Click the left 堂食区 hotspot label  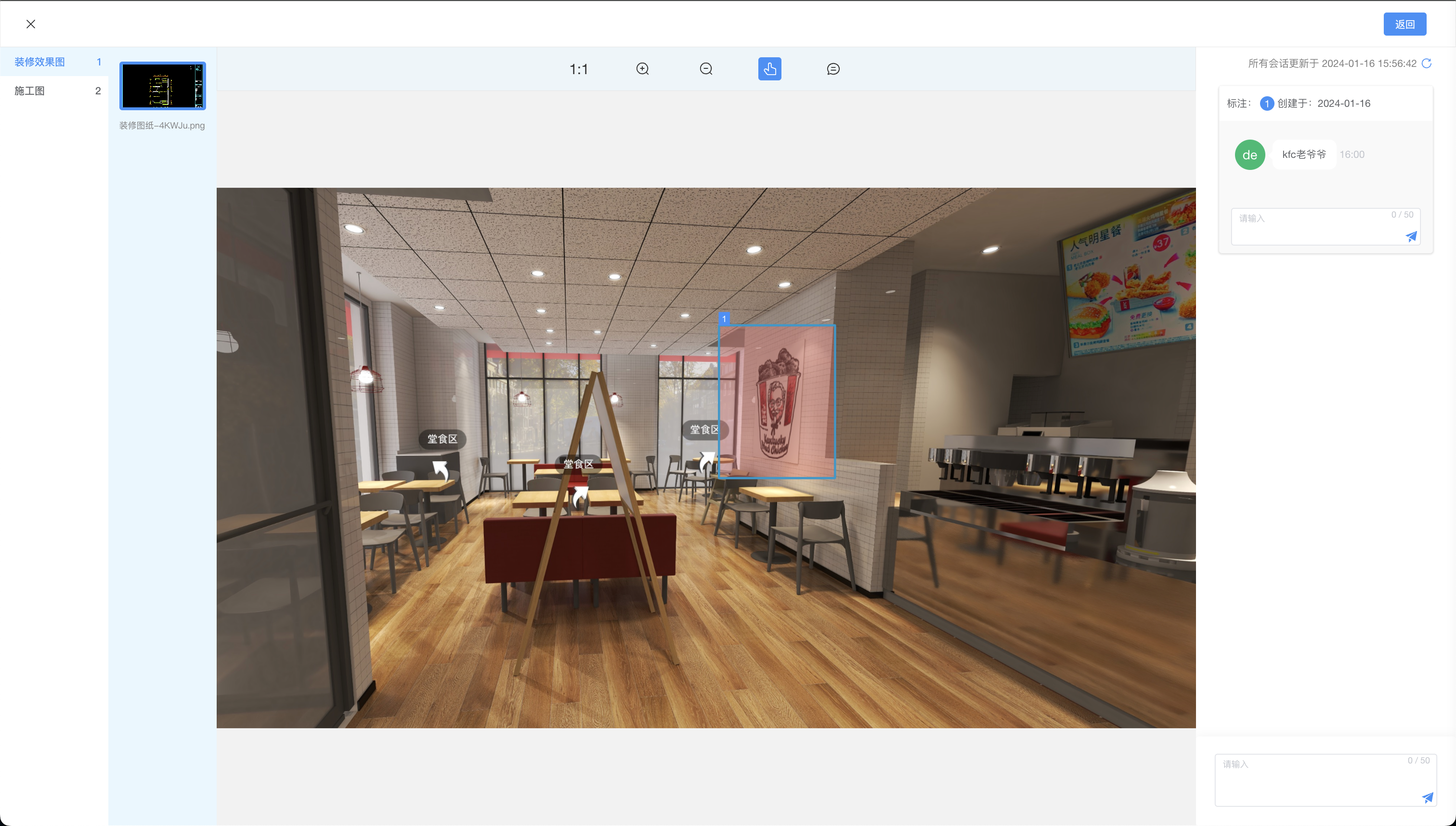point(442,439)
